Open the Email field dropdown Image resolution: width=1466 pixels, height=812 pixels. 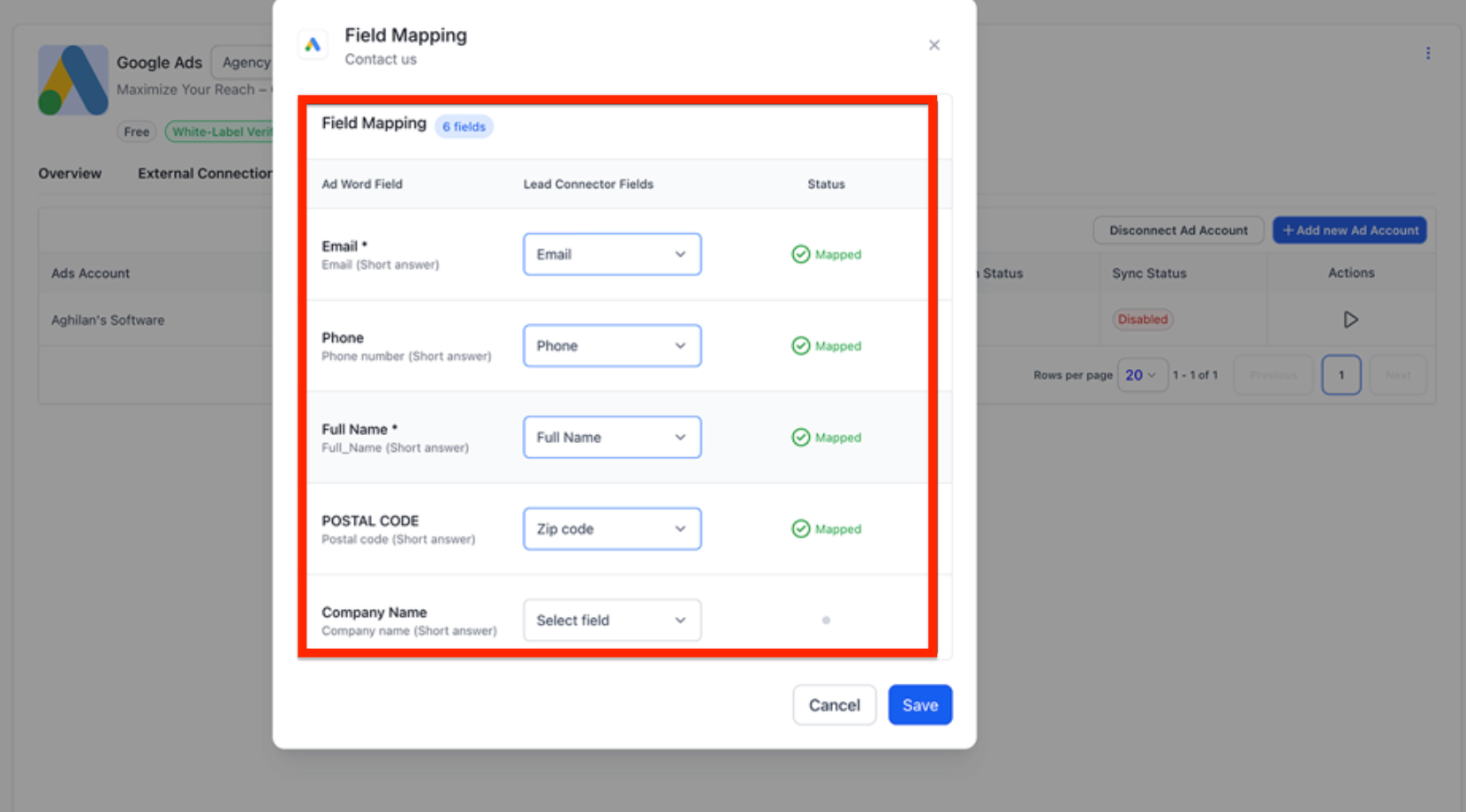[612, 254]
